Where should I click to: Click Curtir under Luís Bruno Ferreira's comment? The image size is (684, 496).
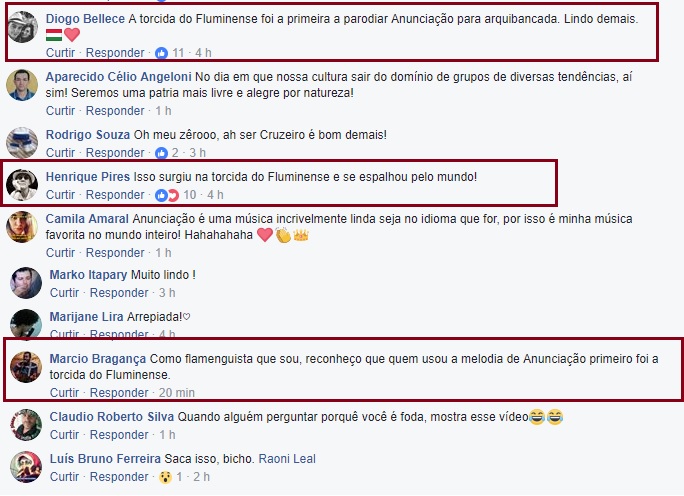tap(64, 477)
